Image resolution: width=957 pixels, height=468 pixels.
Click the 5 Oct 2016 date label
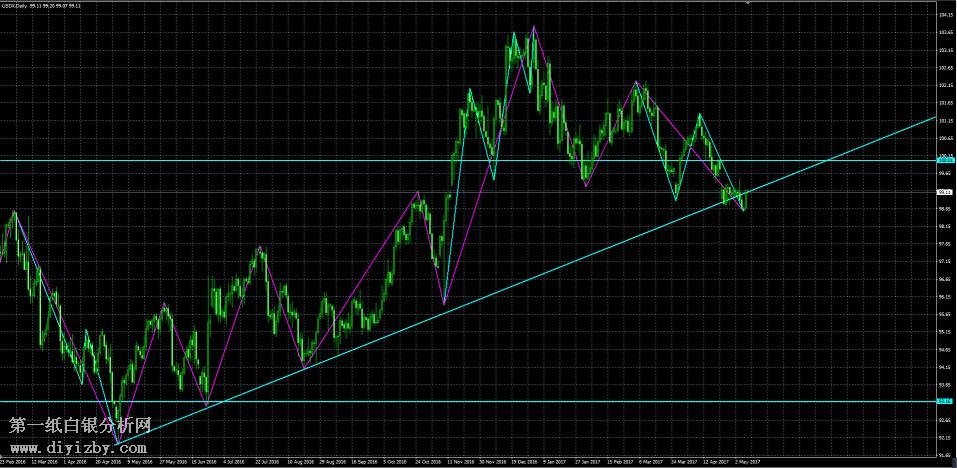click(395, 462)
